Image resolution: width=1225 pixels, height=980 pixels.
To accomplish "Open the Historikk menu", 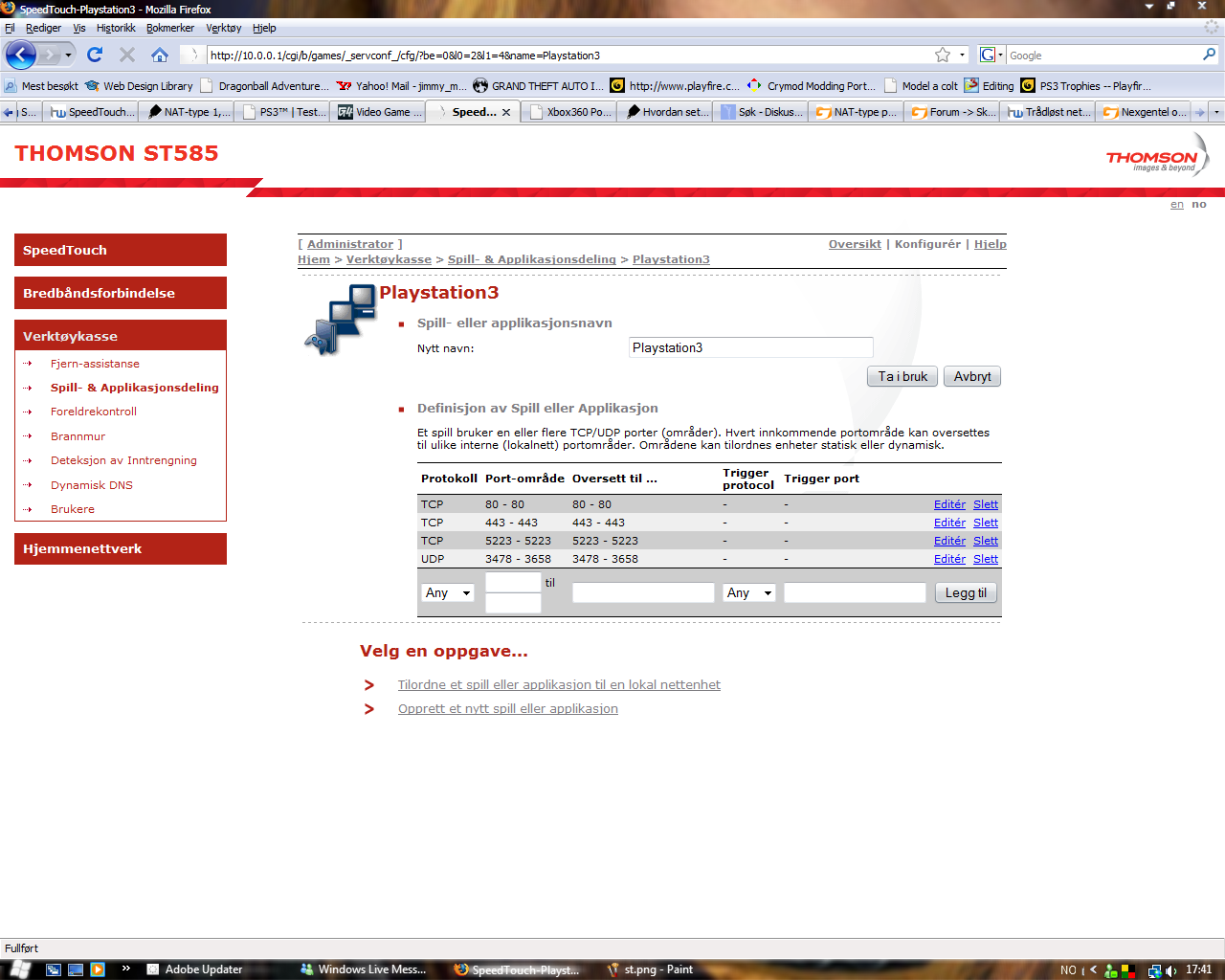I will (x=116, y=28).
